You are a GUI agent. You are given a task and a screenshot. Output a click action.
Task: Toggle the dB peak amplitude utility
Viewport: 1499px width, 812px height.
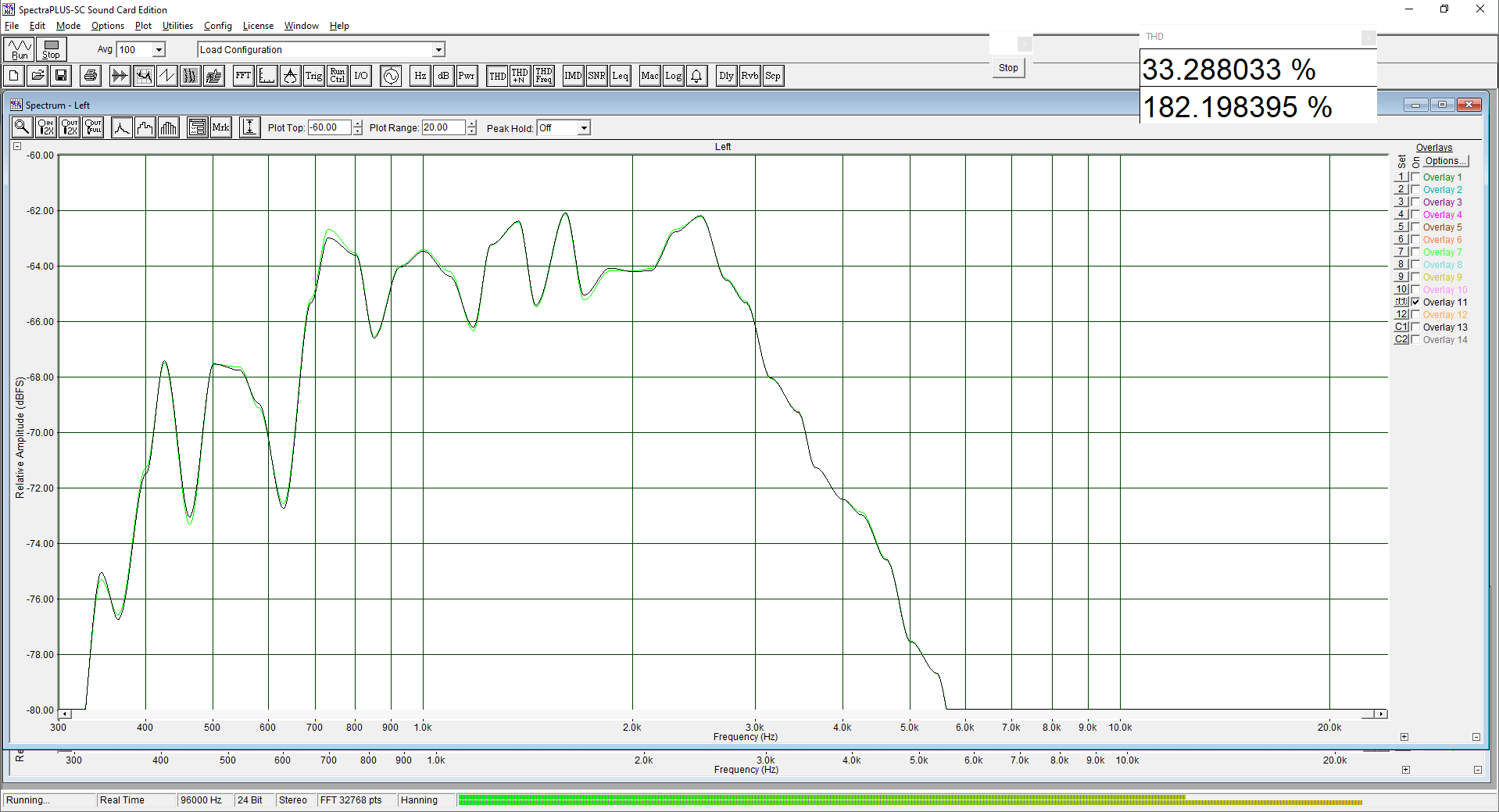click(444, 76)
